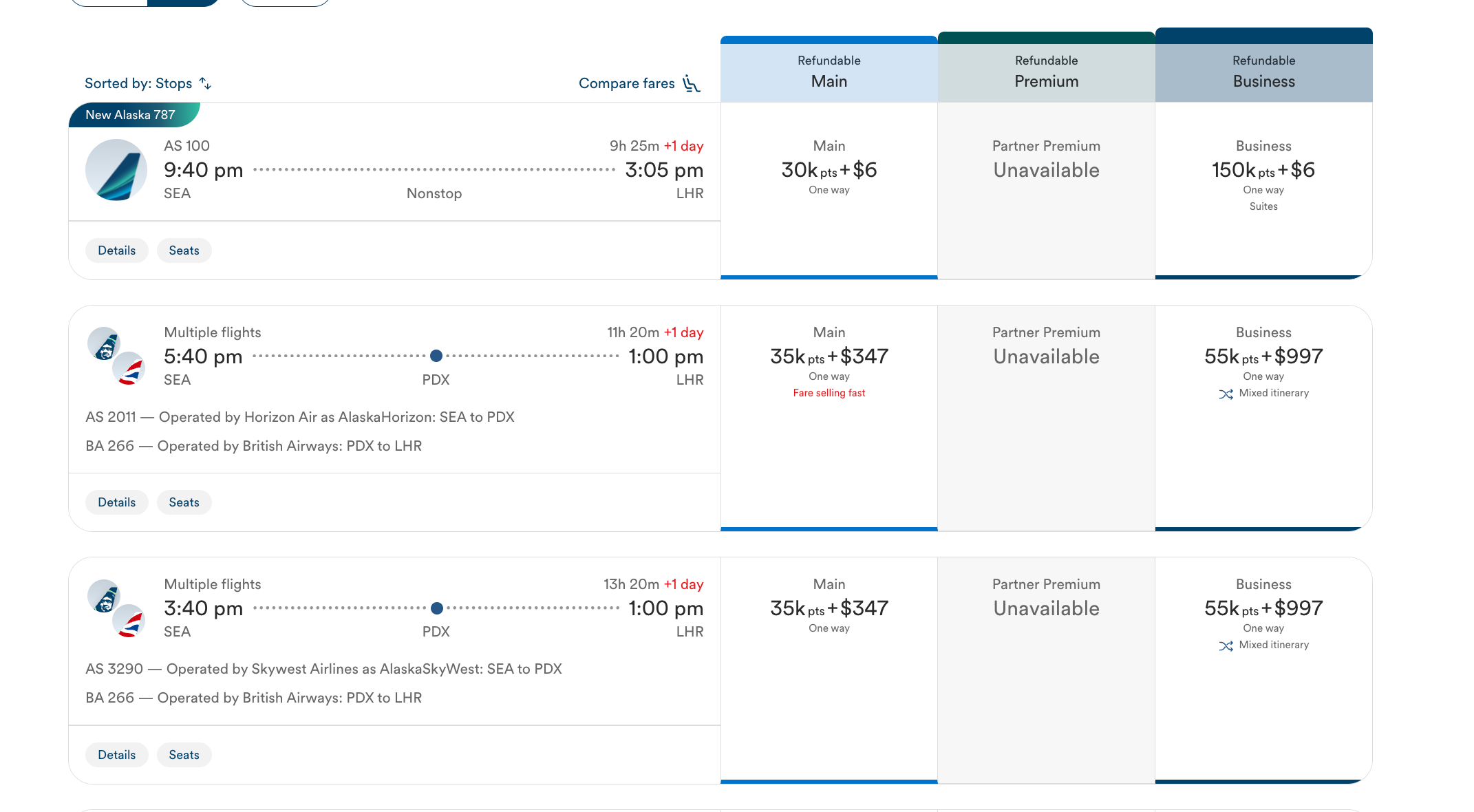View Seats for the AS 100 nonstop flight
Image resolution: width=1474 pixels, height=812 pixels.
(x=184, y=250)
